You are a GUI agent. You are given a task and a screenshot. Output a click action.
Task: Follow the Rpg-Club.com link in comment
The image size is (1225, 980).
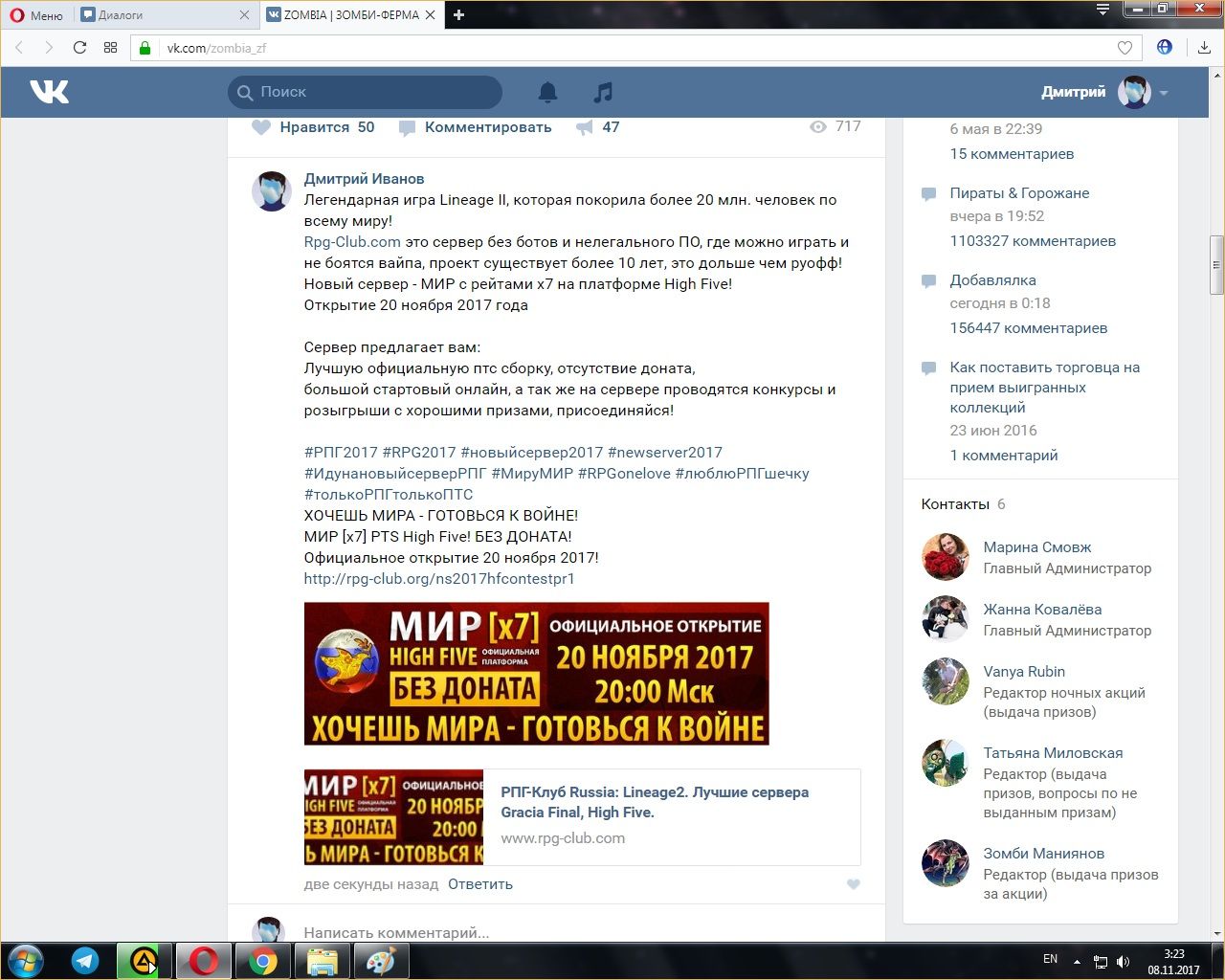[352, 242]
